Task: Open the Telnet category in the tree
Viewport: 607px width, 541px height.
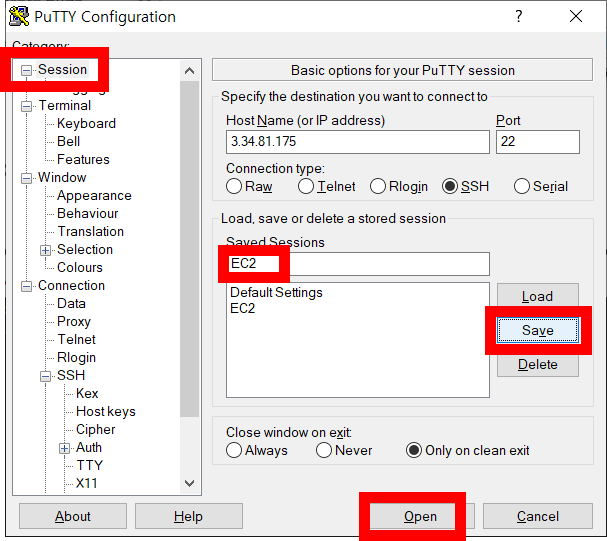Action: click(x=77, y=339)
